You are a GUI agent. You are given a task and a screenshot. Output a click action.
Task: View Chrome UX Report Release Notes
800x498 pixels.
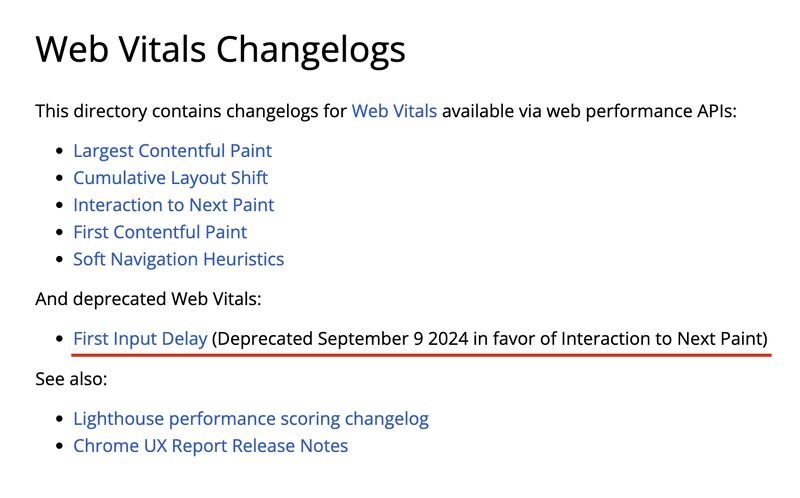click(x=211, y=445)
